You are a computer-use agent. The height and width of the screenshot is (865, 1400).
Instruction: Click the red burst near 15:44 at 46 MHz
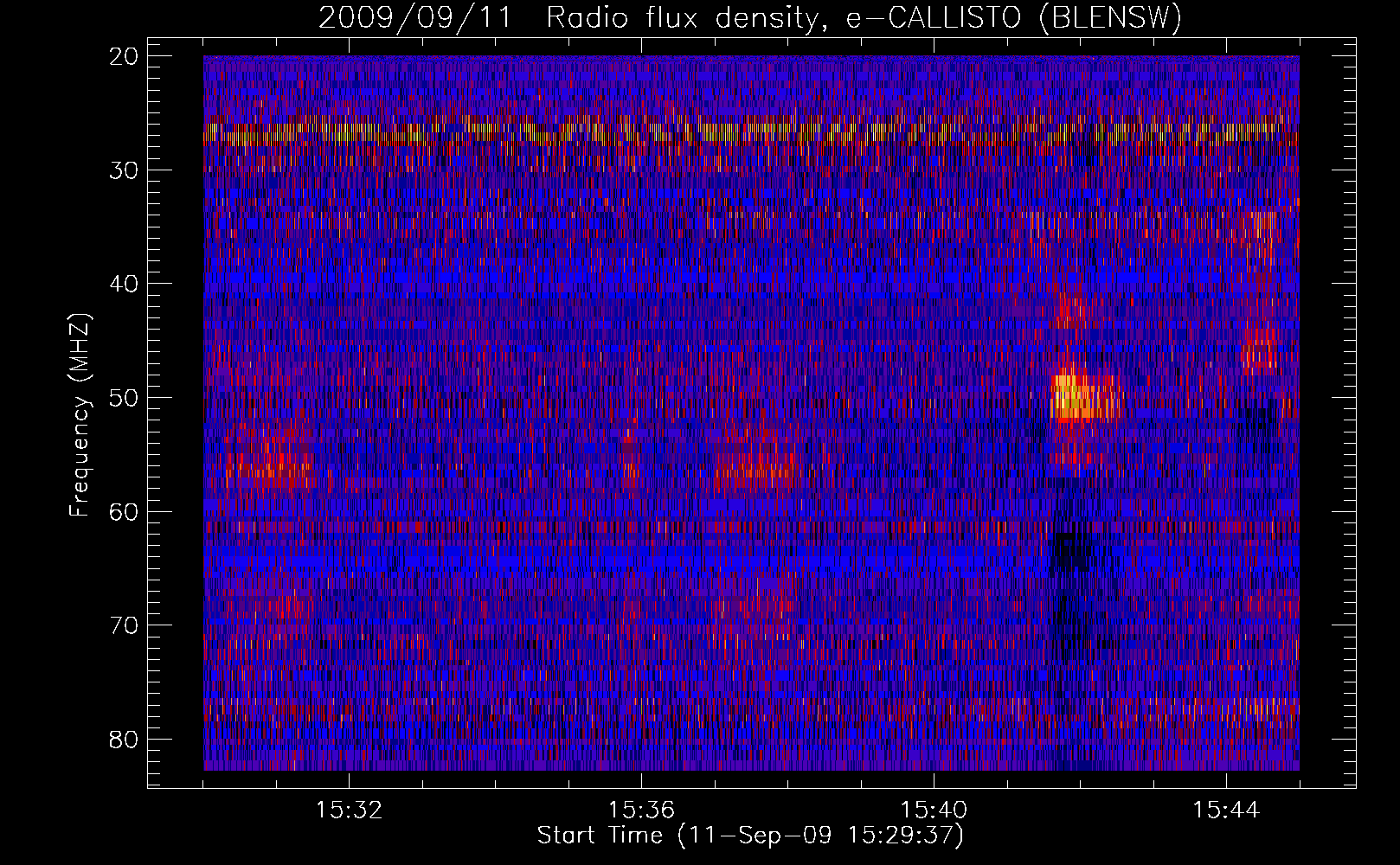pos(1260,353)
